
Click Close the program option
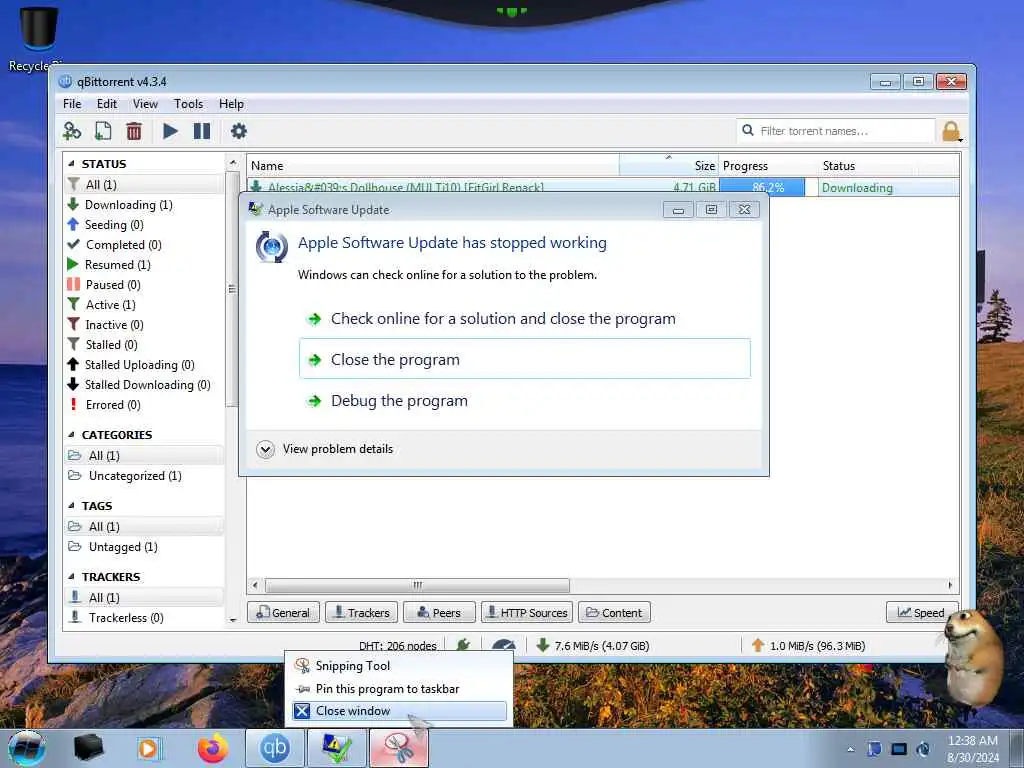(x=524, y=359)
